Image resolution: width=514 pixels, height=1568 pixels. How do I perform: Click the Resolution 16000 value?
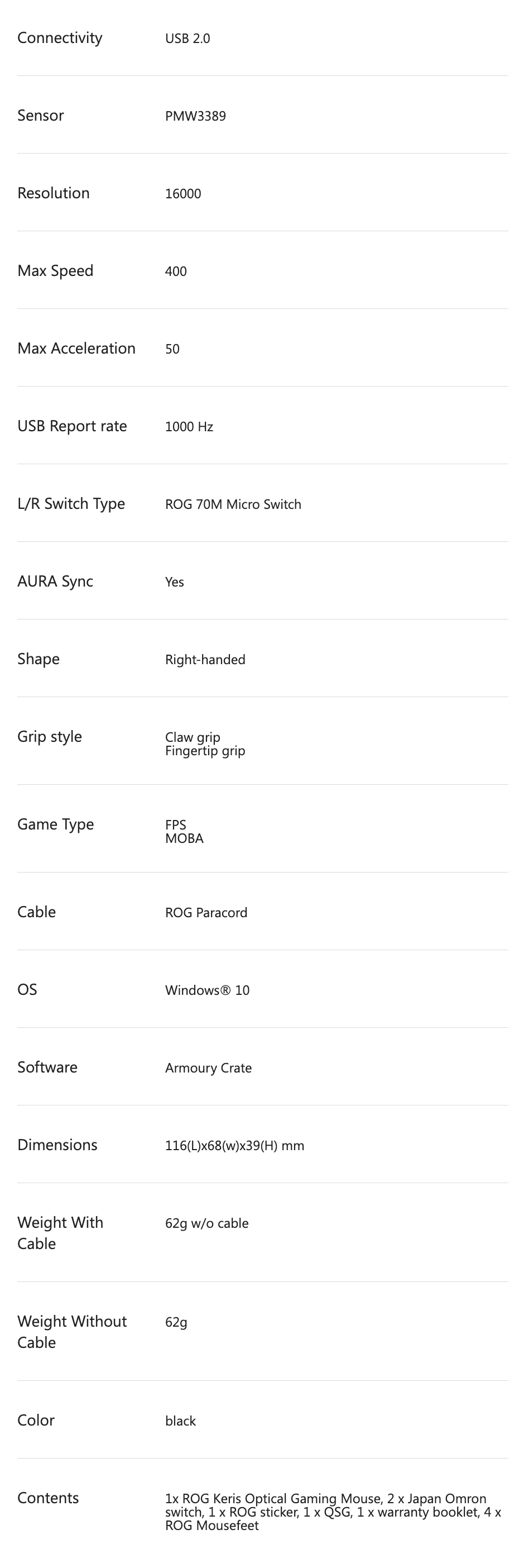click(x=183, y=194)
